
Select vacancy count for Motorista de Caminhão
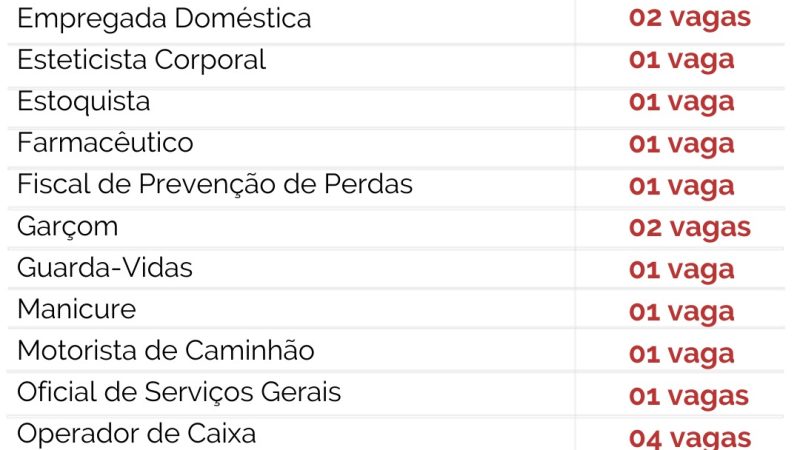coord(681,353)
